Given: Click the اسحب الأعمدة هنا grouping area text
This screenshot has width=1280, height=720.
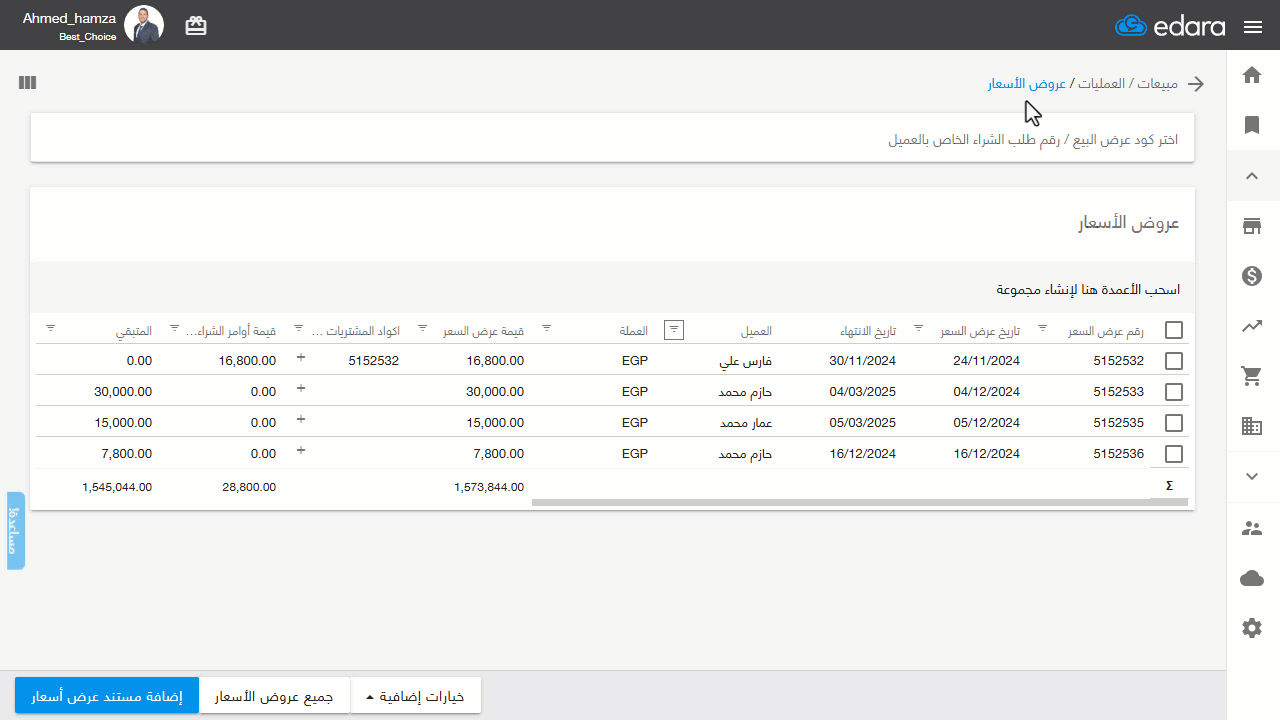Looking at the screenshot, I should [1088, 290].
